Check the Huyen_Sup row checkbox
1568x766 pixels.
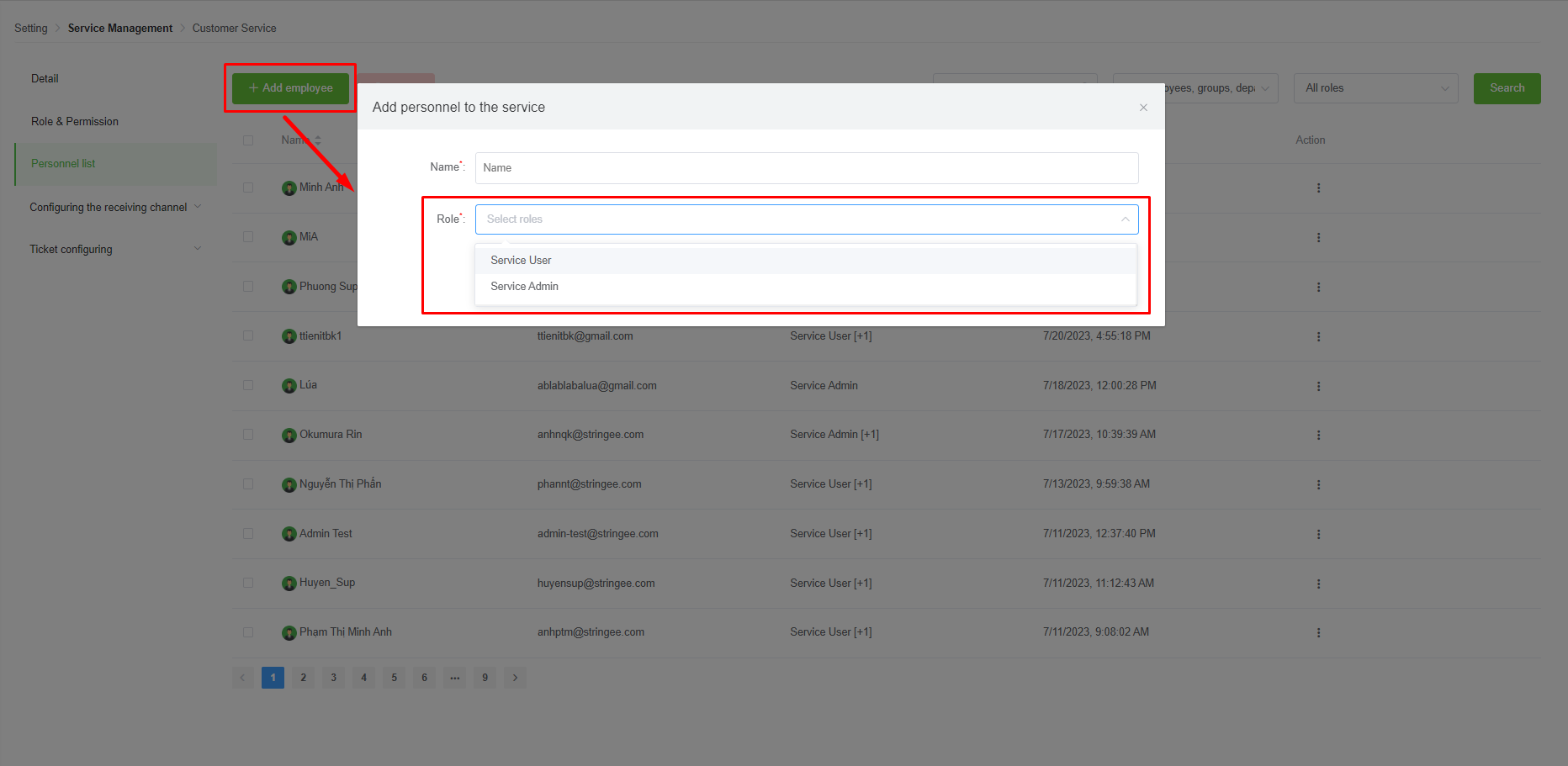(x=248, y=583)
